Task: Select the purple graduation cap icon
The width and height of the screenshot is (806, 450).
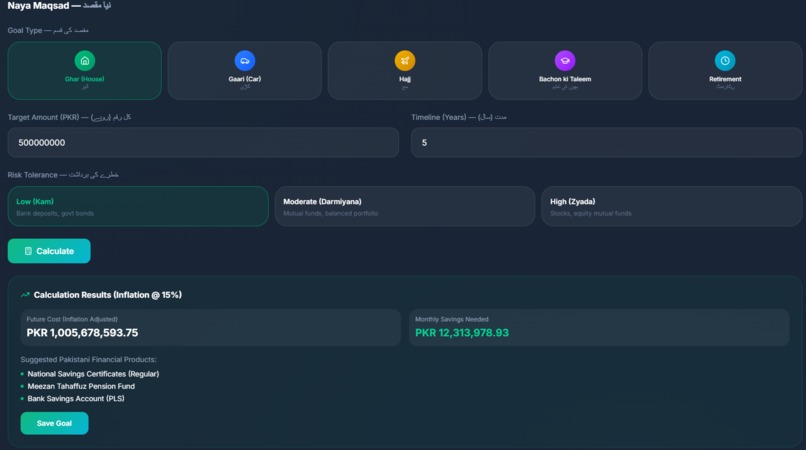Action: [x=565, y=61]
